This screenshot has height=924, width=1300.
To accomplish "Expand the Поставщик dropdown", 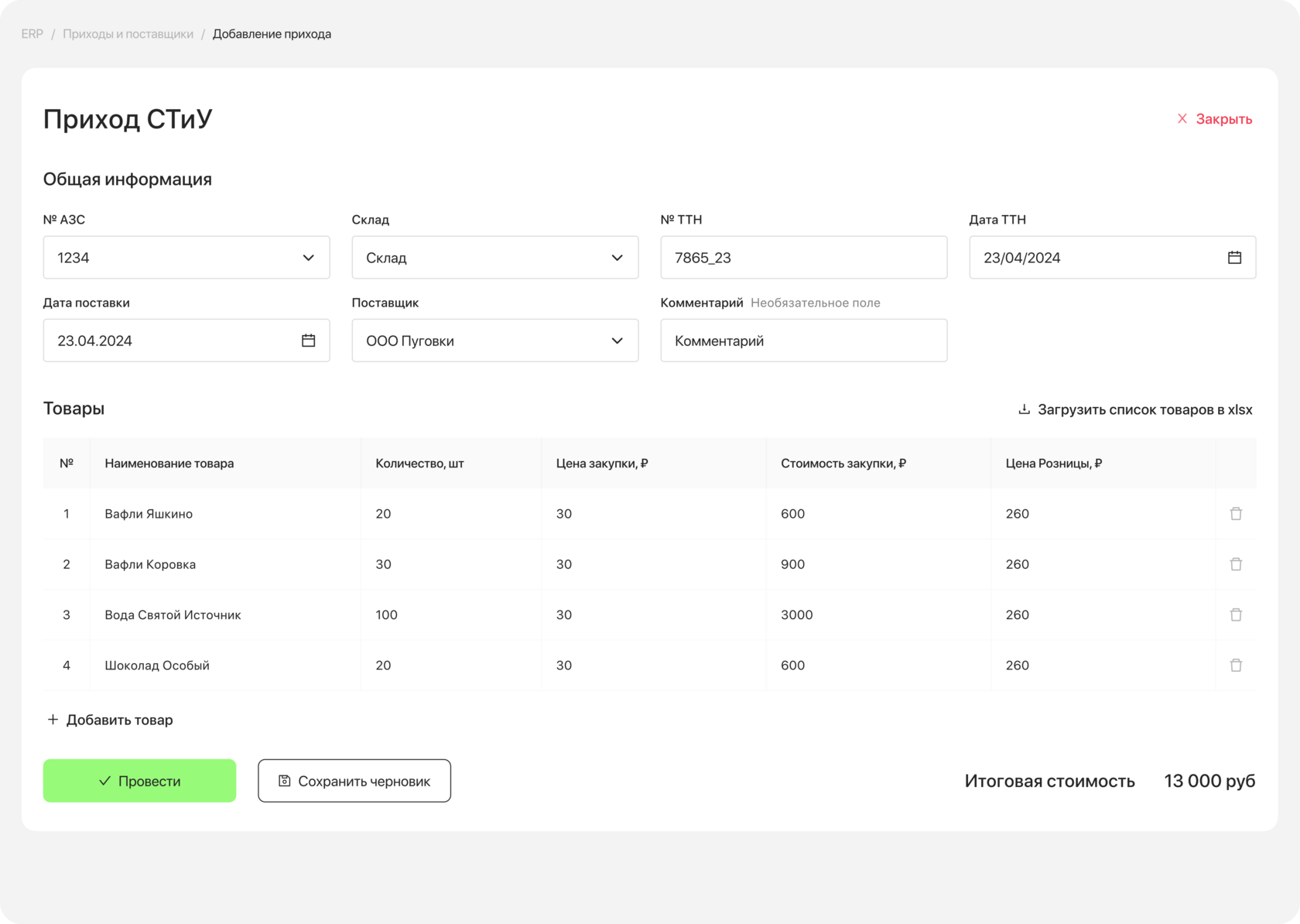I will [617, 341].
